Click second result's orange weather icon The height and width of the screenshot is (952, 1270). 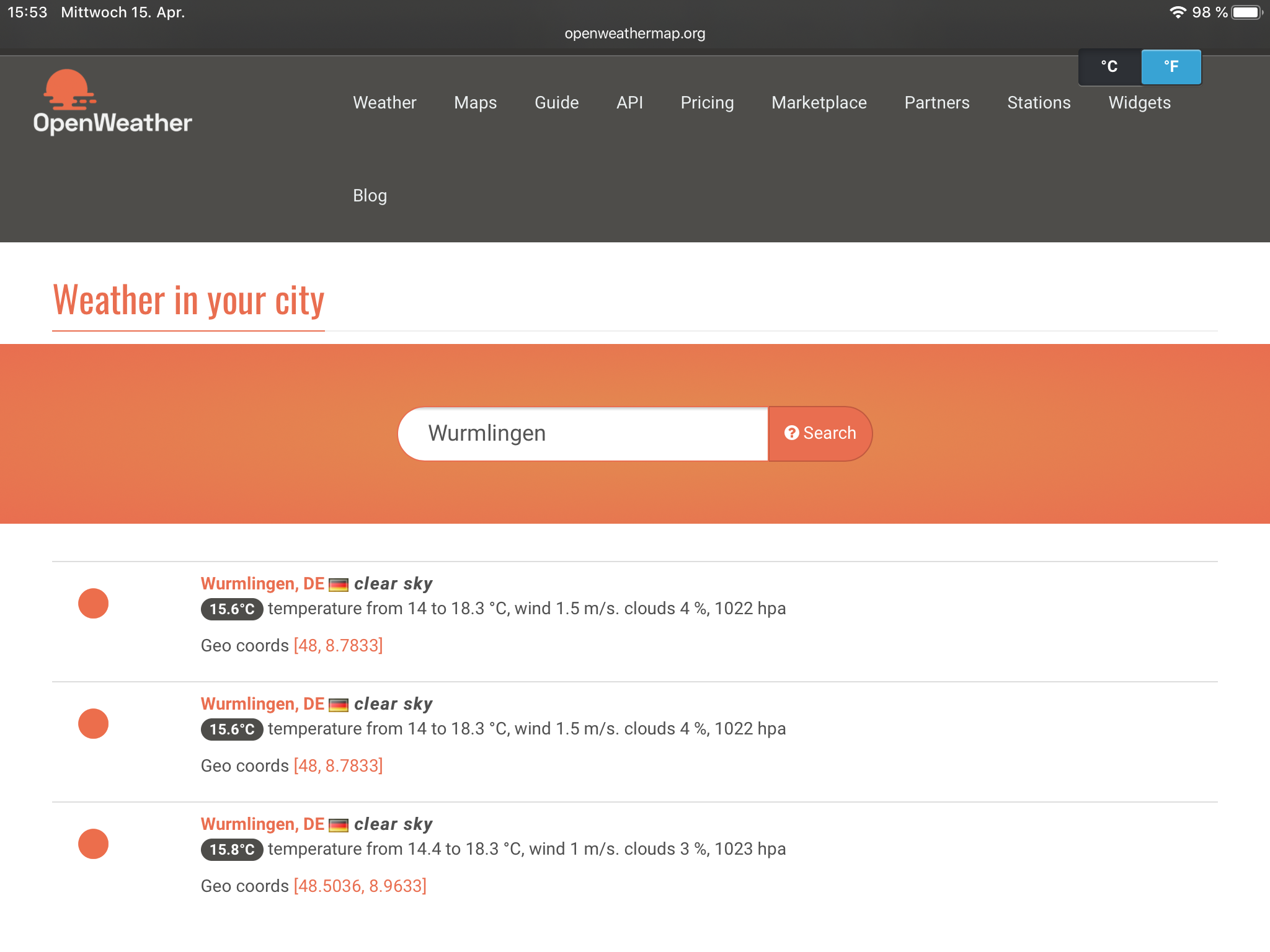pyautogui.click(x=93, y=724)
